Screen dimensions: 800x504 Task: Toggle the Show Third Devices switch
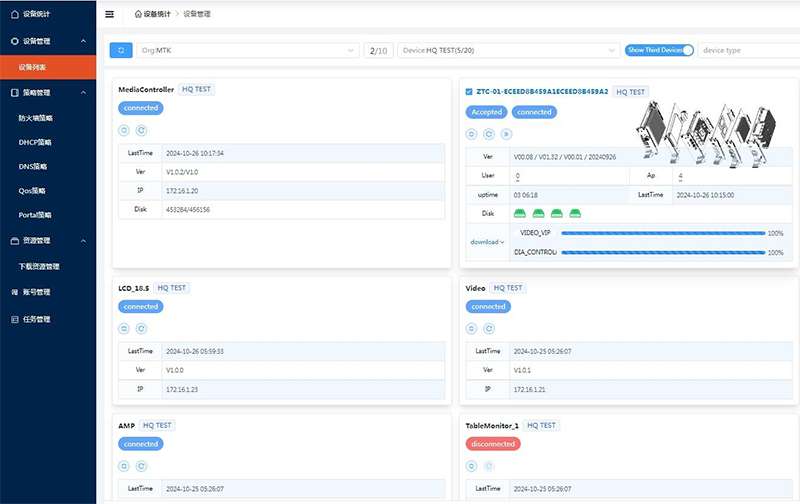[659, 50]
